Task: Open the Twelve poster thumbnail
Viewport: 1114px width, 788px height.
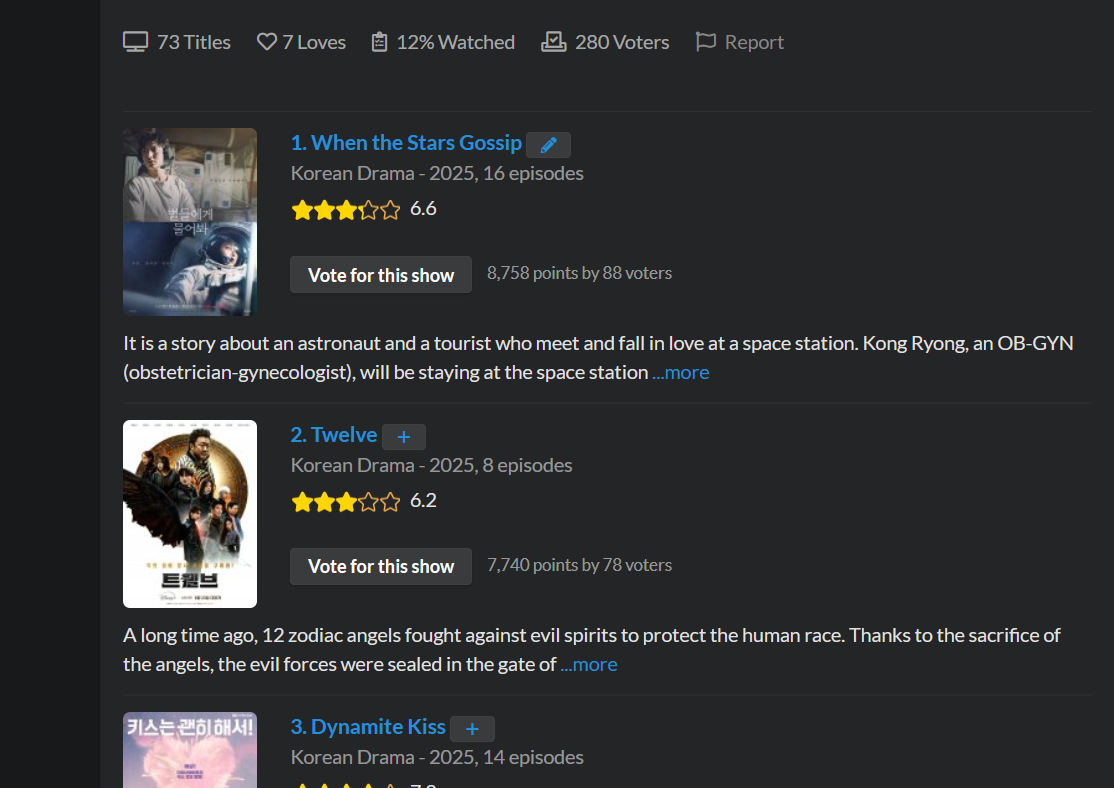Action: 190,514
